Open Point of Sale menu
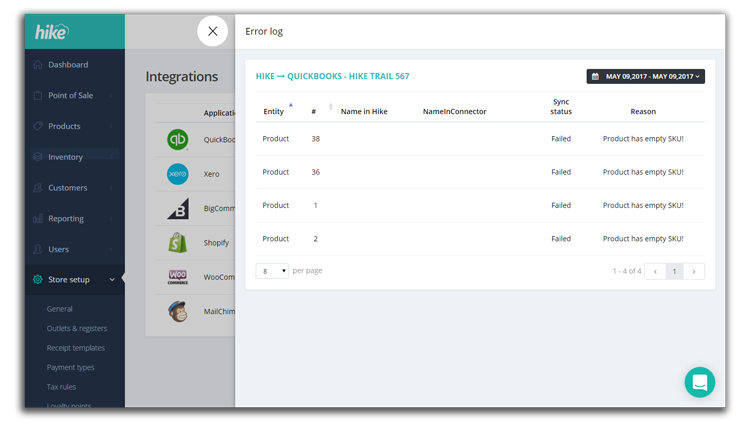 click(70, 95)
